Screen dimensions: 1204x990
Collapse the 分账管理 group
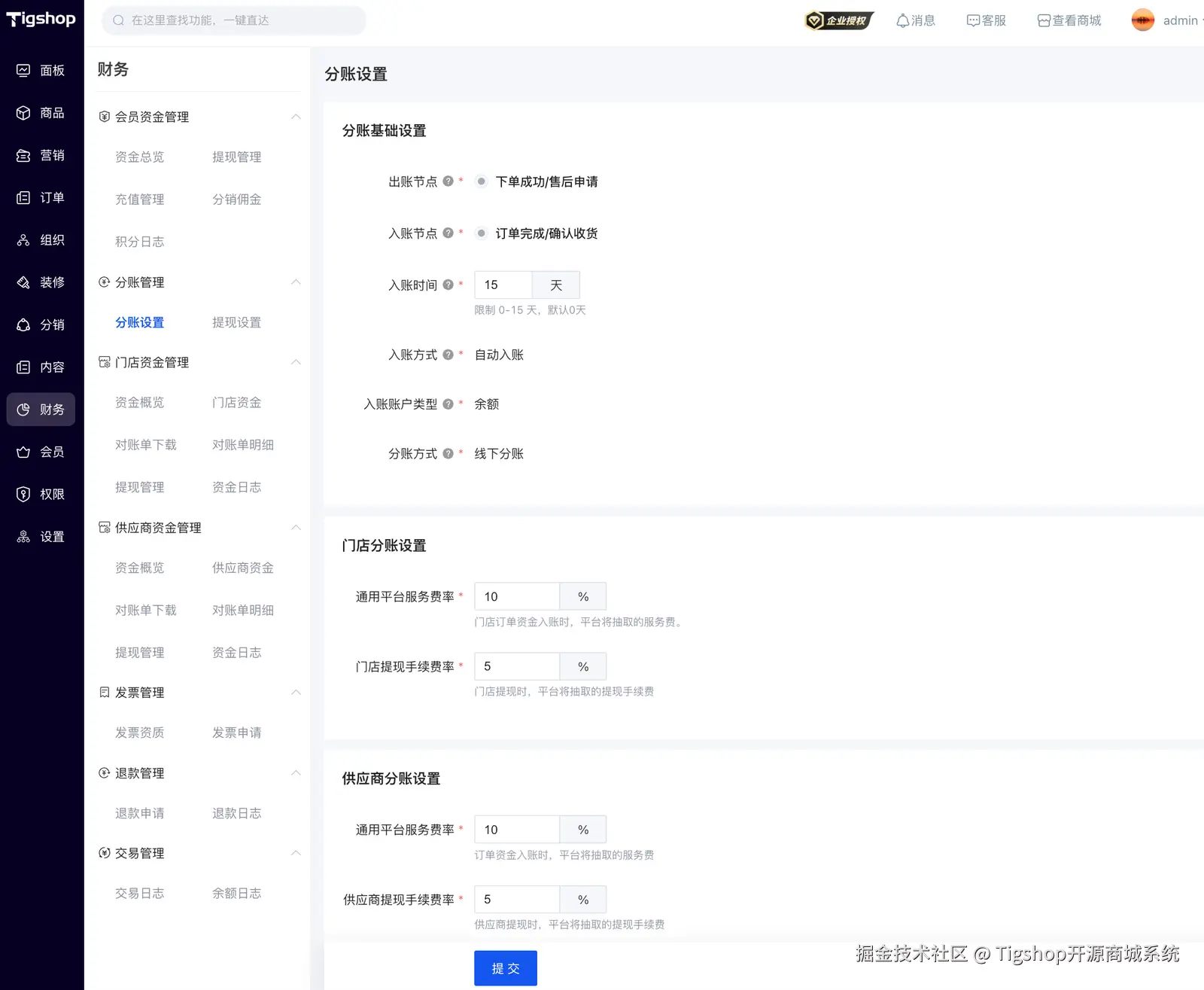(x=296, y=282)
